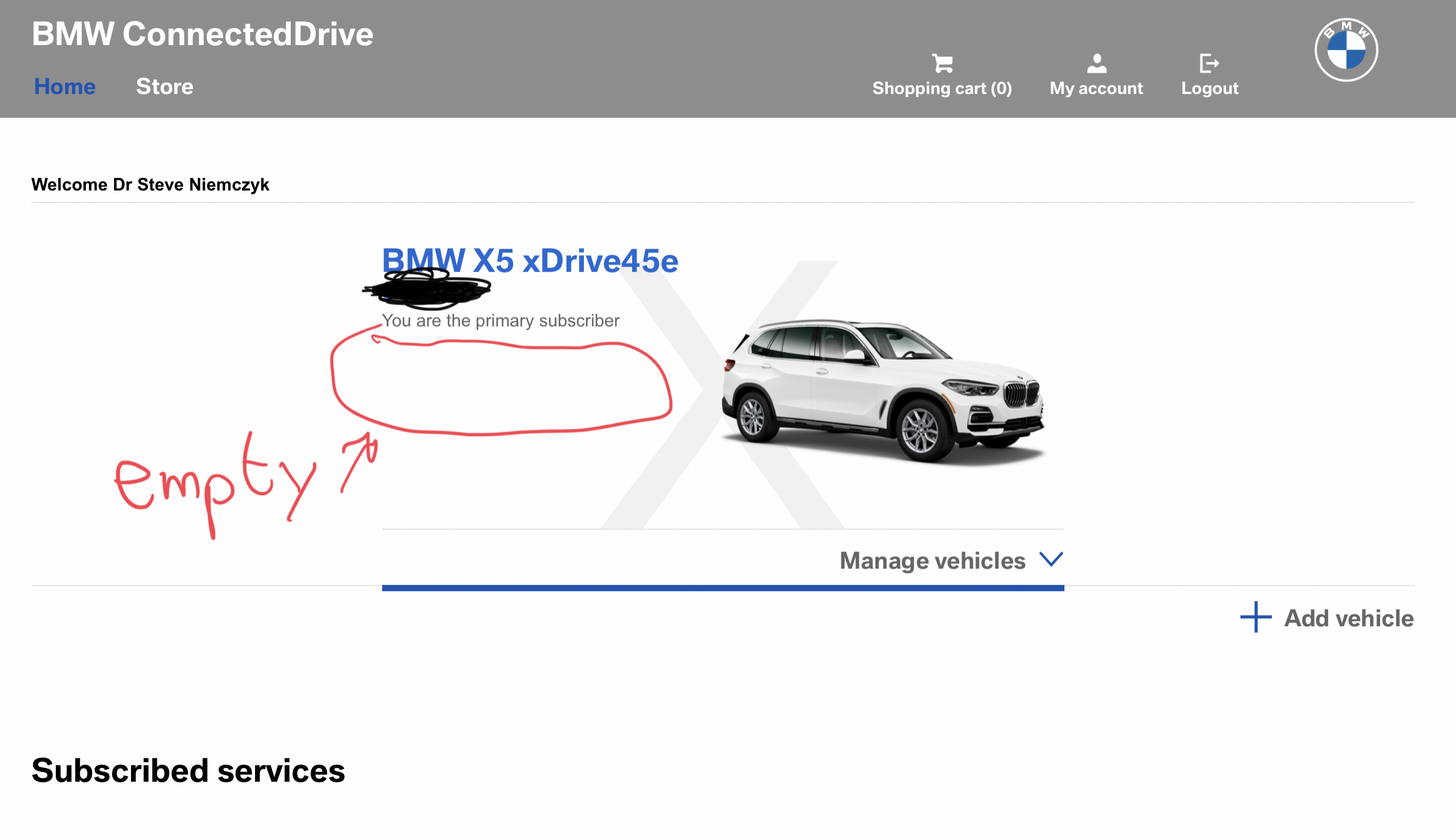
Task: Toggle the BMW X5 xDrive45e selection
Action: (530, 260)
